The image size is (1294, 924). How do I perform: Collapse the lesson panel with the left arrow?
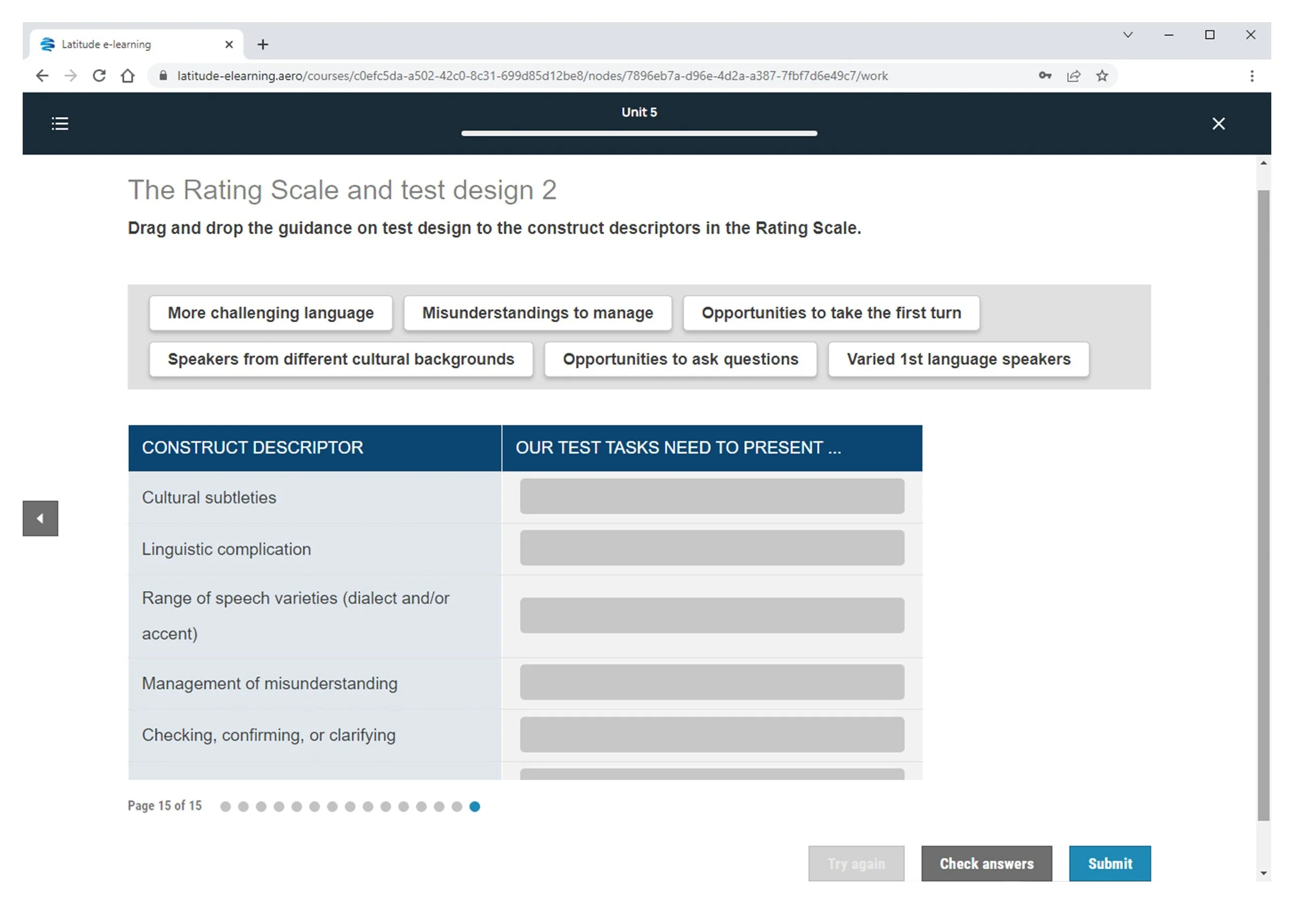pyautogui.click(x=40, y=518)
